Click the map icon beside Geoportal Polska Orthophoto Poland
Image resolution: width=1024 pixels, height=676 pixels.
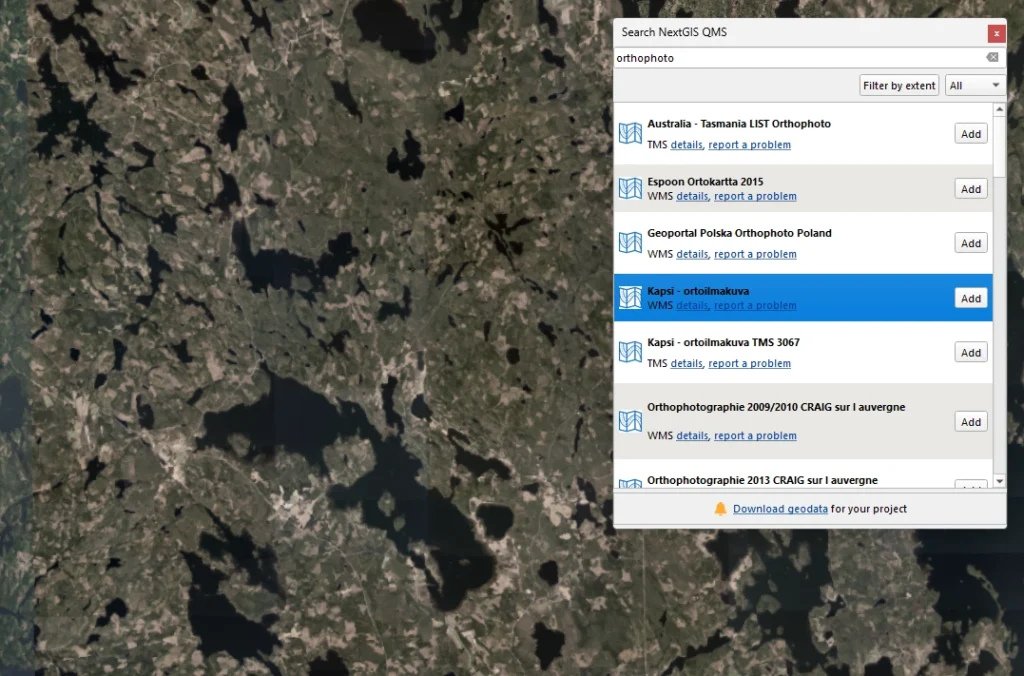(x=630, y=243)
